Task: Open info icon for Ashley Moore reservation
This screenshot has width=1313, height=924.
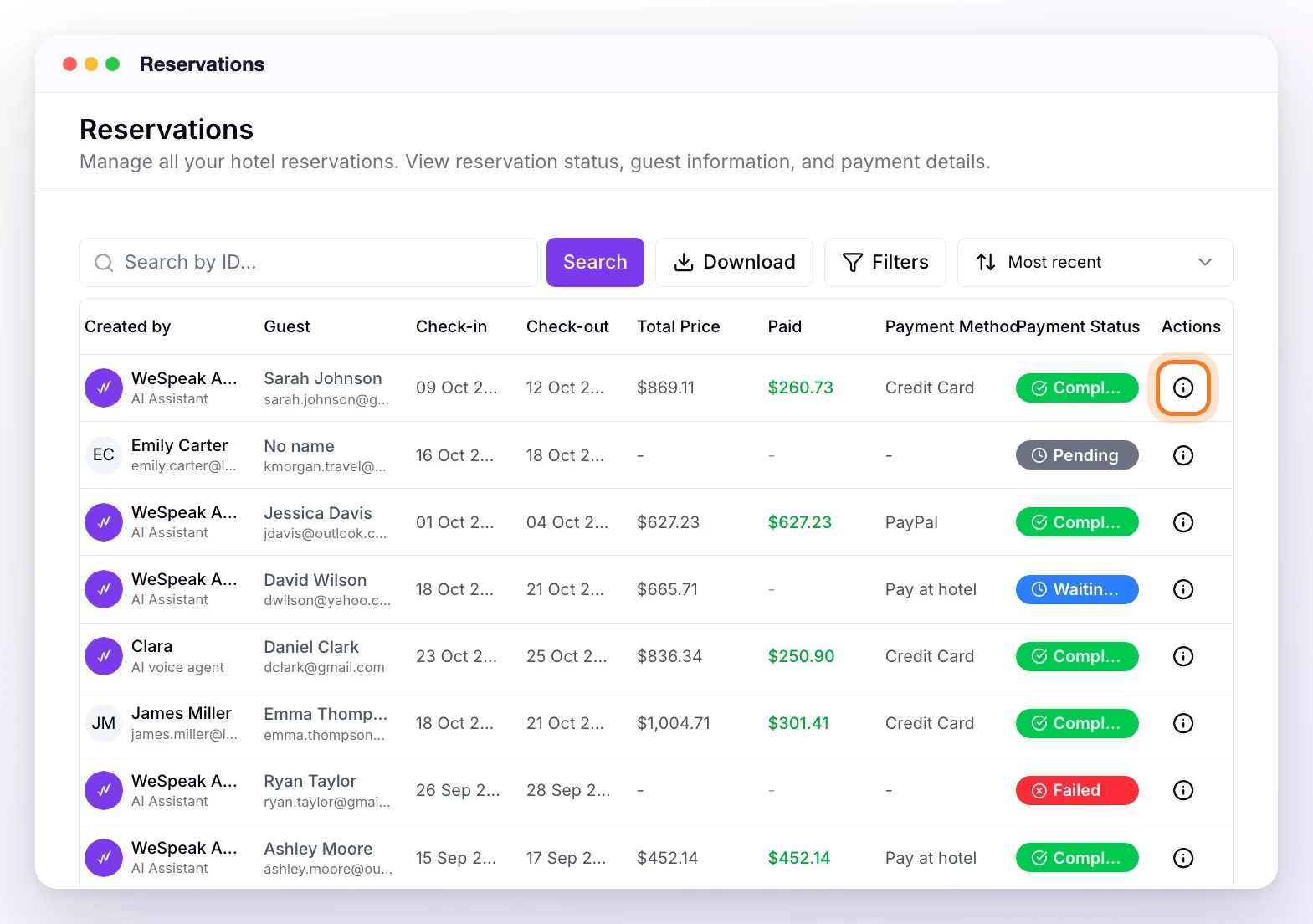Action: pyautogui.click(x=1182, y=858)
